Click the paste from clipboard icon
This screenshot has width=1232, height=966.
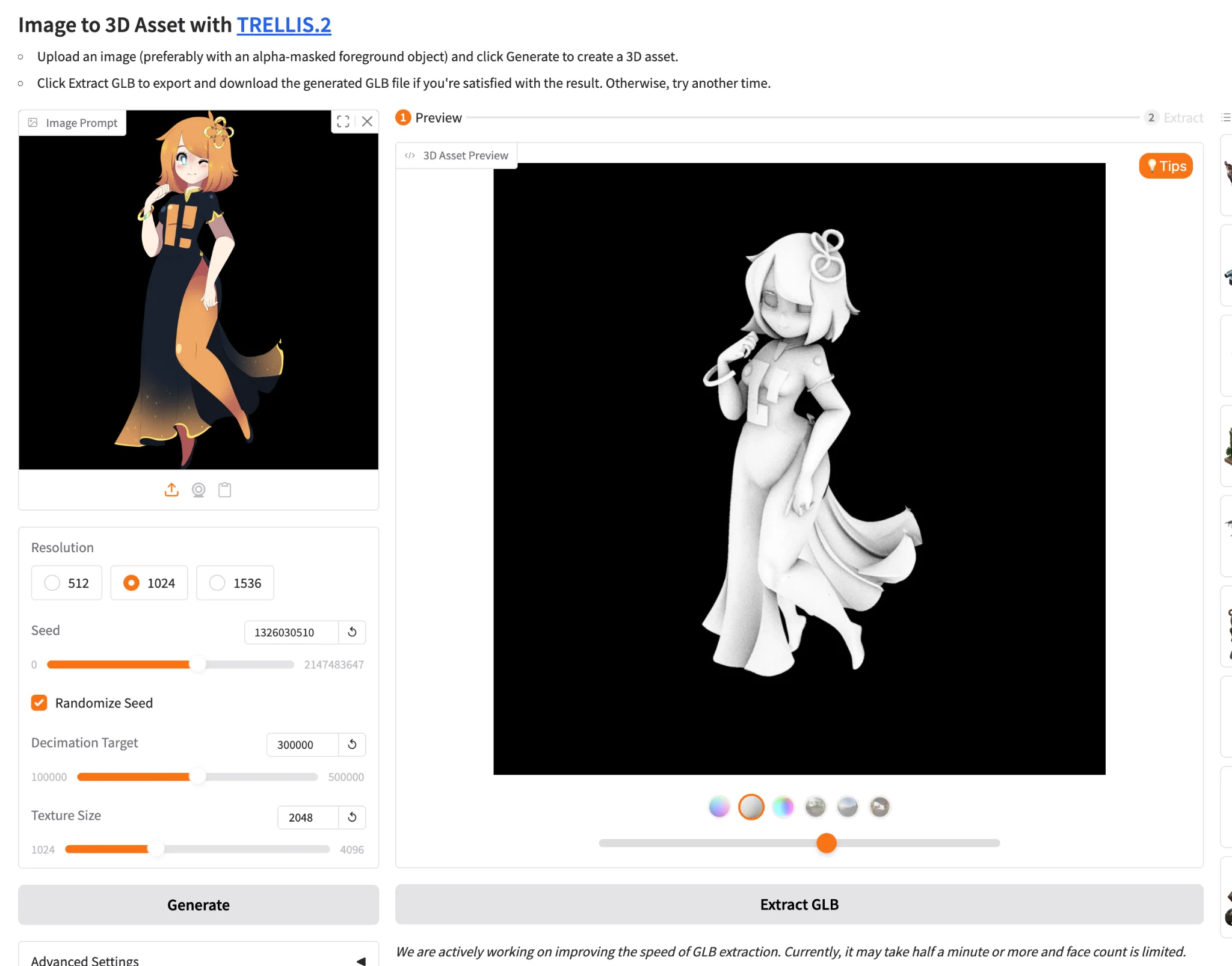[x=225, y=490]
